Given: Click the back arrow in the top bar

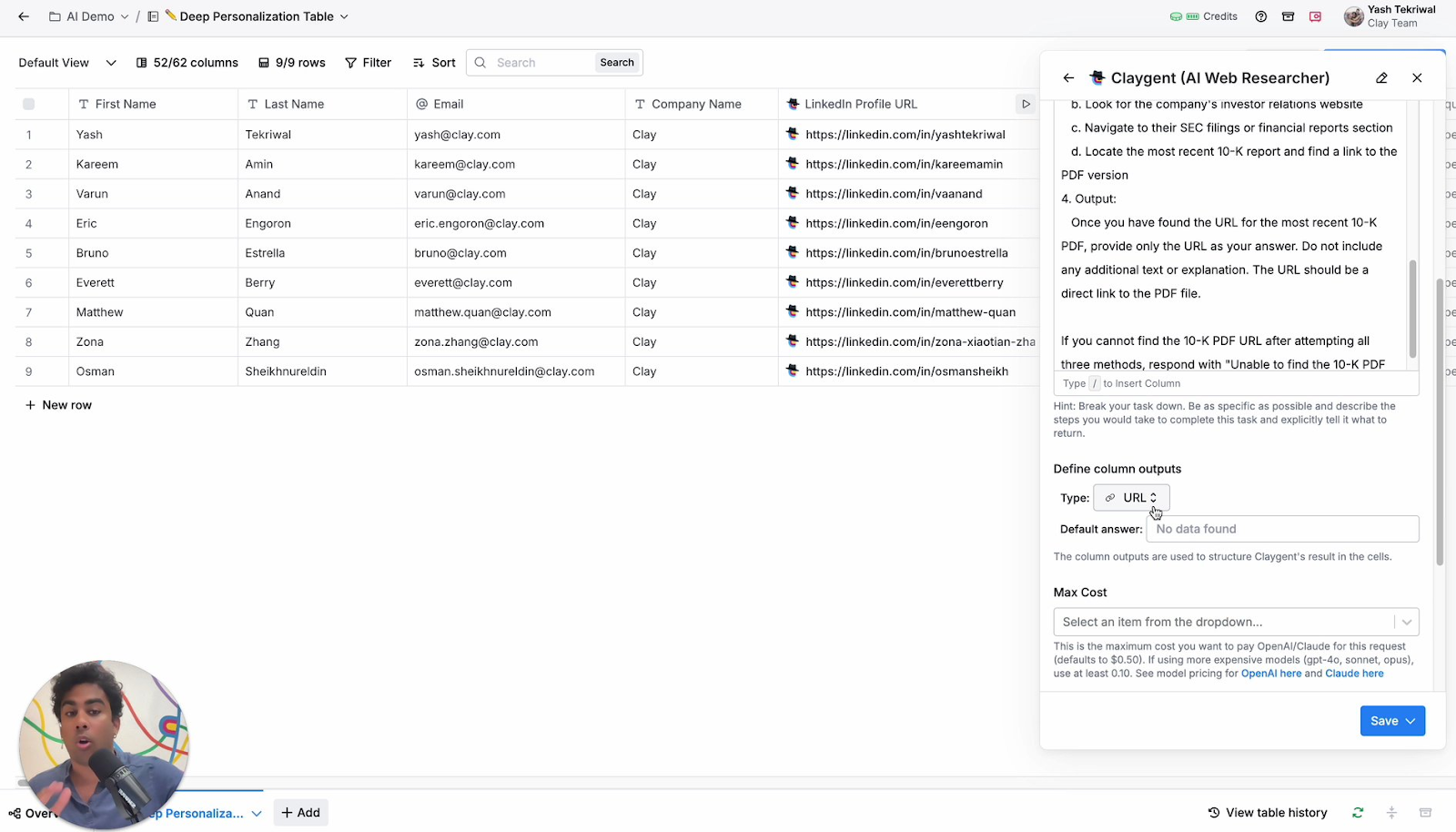Looking at the screenshot, I should pos(24,16).
